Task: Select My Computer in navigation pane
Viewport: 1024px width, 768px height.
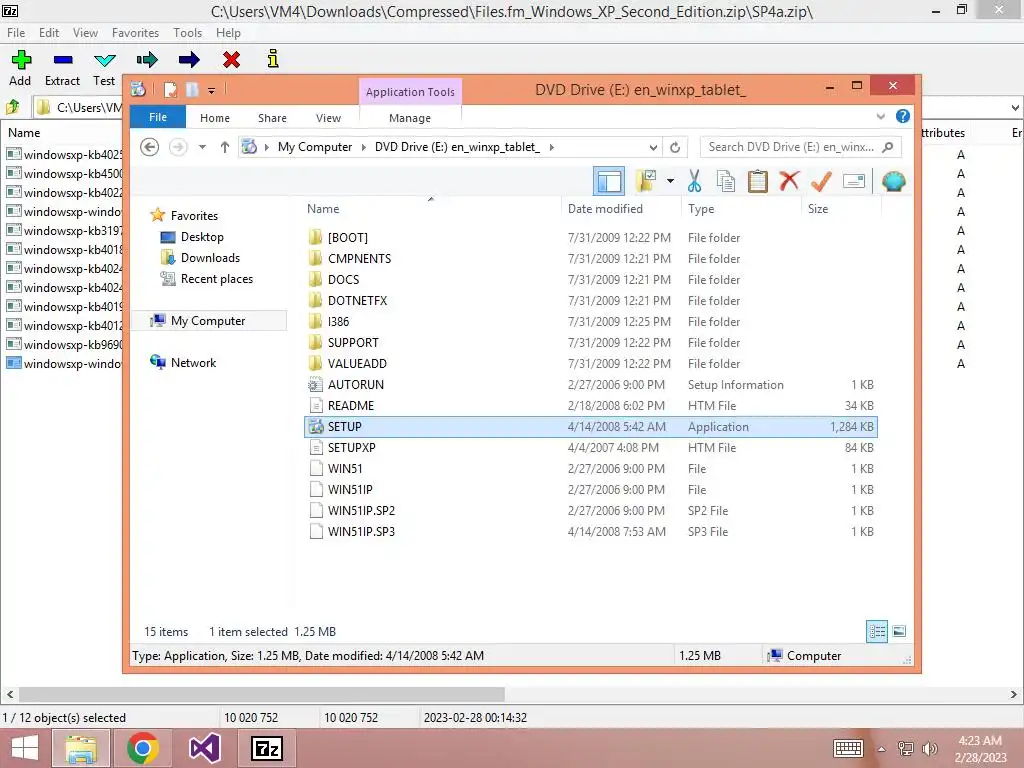Action: (x=208, y=321)
